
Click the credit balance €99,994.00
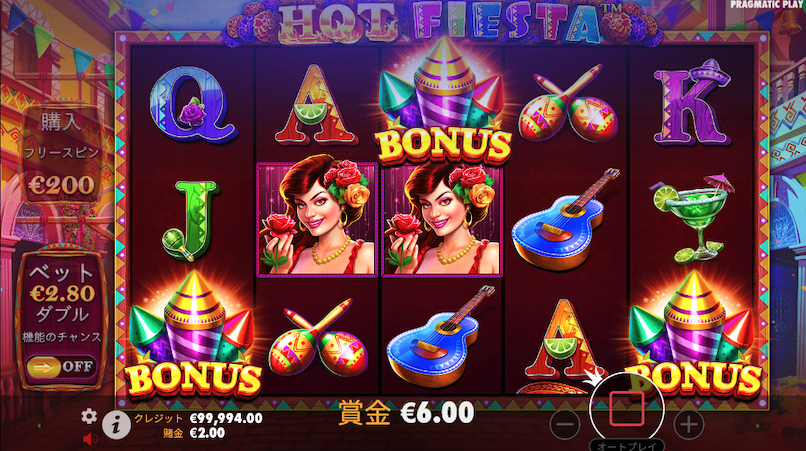click(x=226, y=418)
